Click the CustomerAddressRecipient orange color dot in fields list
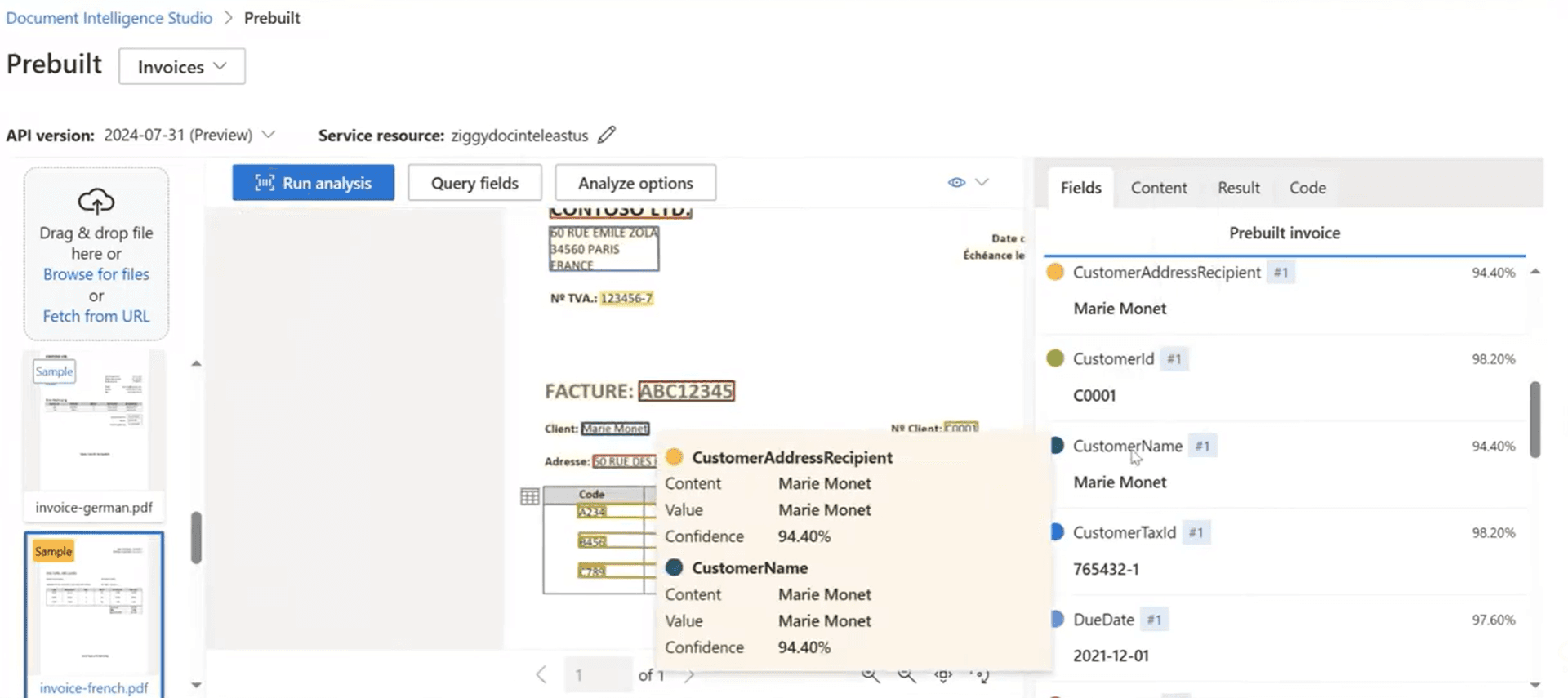The height and width of the screenshot is (698, 1568). click(x=1055, y=272)
